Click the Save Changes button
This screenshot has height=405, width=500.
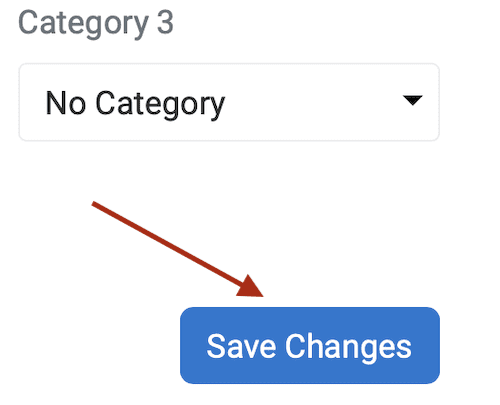(310, 345)
